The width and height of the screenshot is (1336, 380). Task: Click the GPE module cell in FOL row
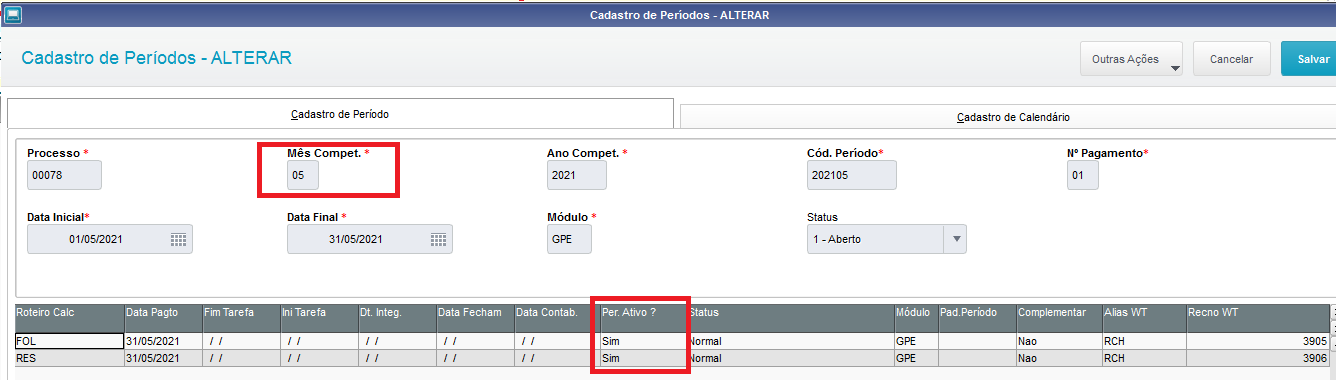916,341
